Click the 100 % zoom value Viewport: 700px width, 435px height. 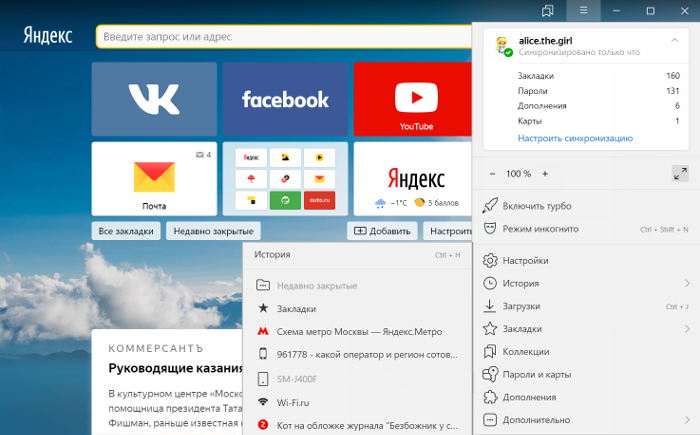click(x=518, y=174)
